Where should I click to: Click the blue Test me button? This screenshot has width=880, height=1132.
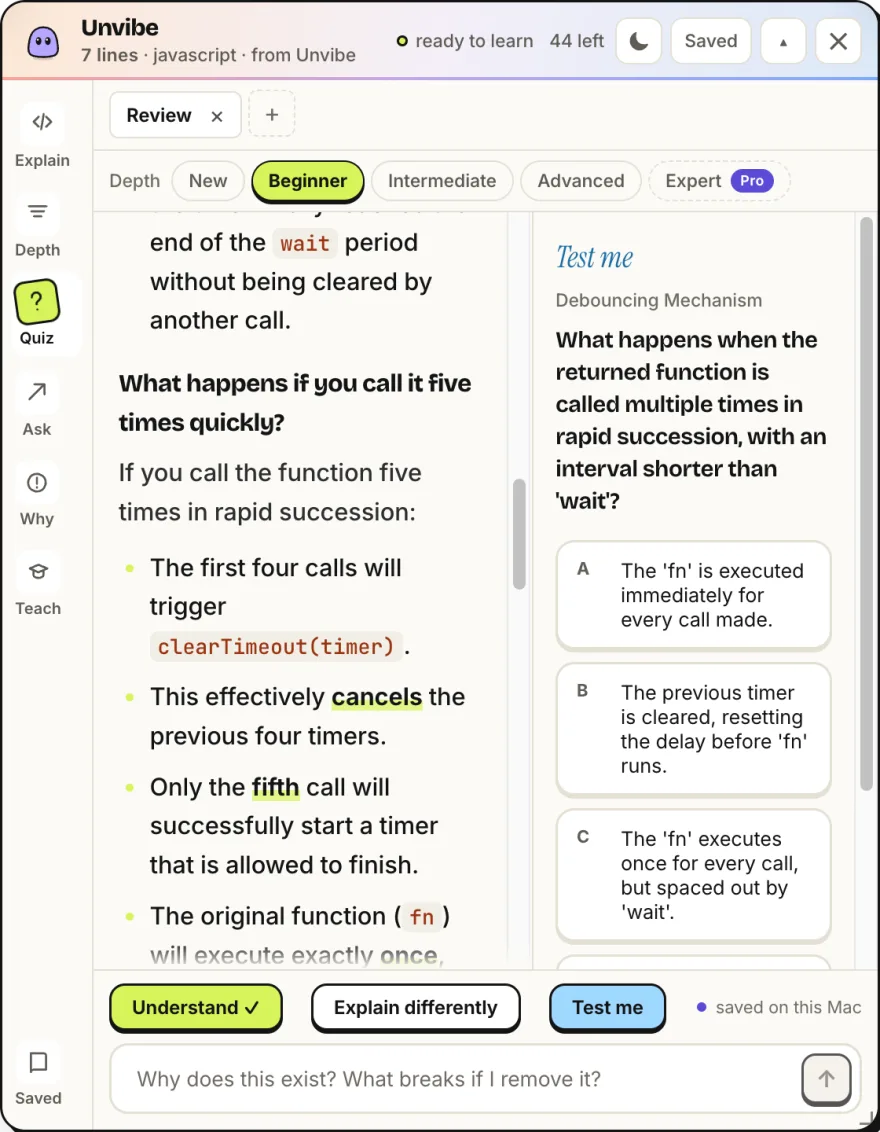point(607,1007)
